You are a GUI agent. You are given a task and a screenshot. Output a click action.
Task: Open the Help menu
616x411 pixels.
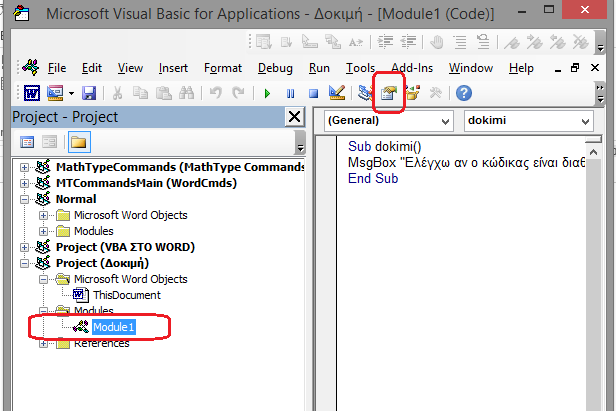tap(521, 68)
